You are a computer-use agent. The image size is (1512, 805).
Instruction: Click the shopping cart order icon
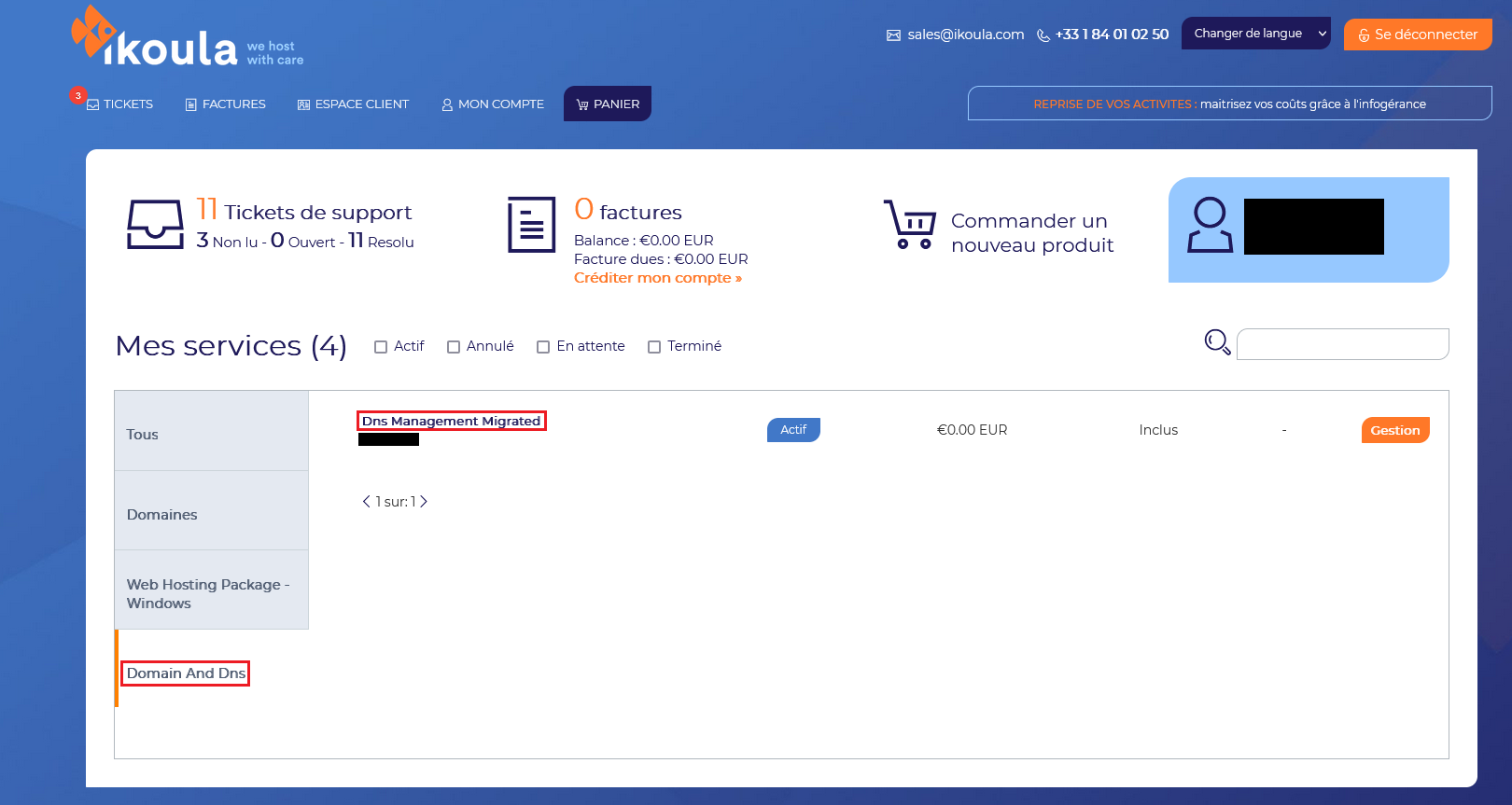point(909,224)
